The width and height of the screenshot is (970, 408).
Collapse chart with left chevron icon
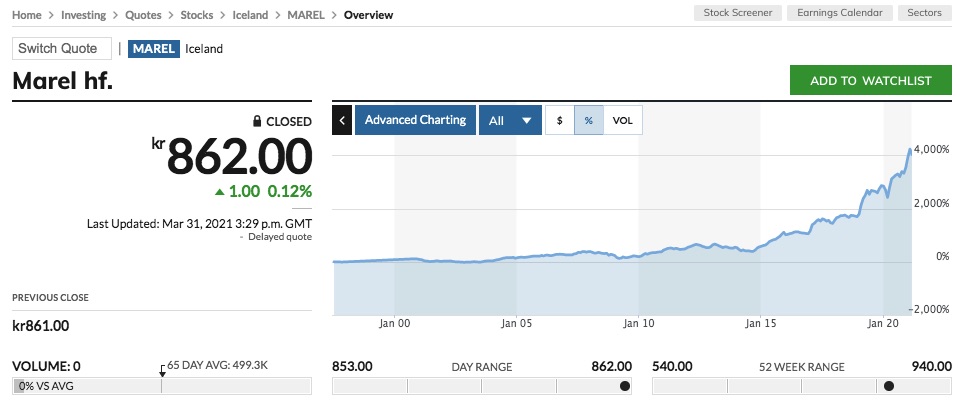pos(342,120)
